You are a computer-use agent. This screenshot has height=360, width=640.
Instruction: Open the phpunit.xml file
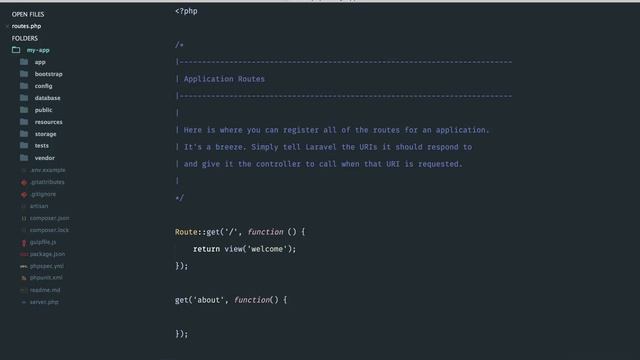[46, 278]
